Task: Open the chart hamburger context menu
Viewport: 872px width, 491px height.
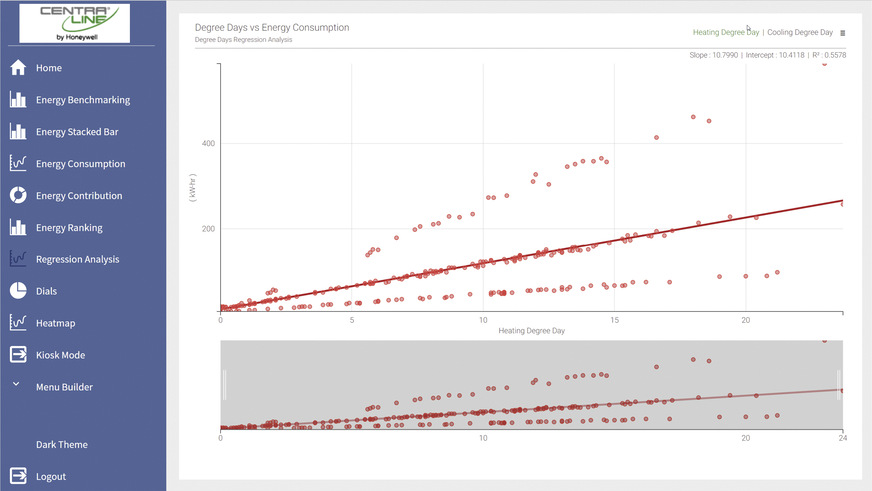Action: coord(843,33)
